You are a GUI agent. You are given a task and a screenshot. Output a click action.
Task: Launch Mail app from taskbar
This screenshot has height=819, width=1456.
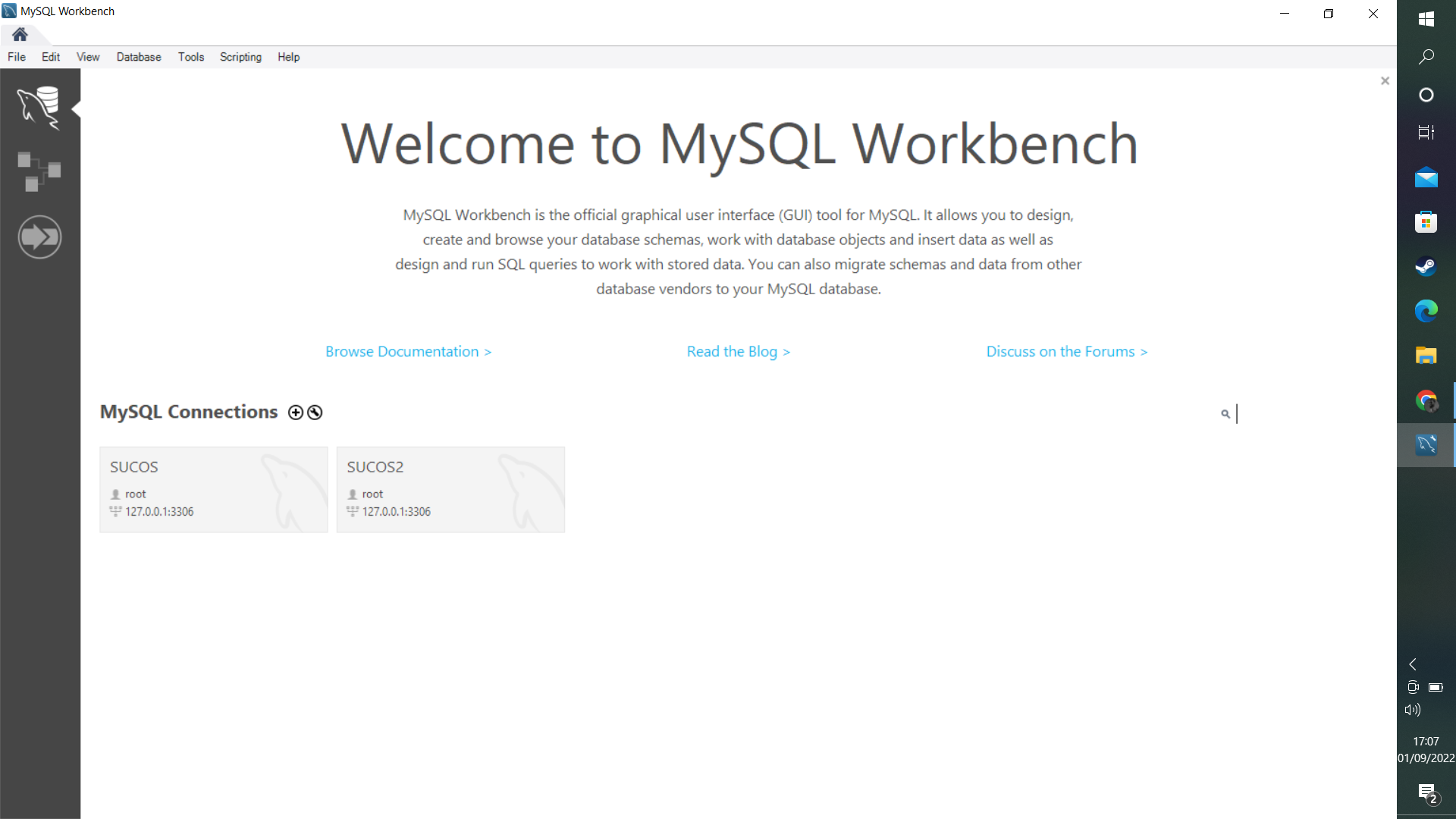click(1426, 178)
